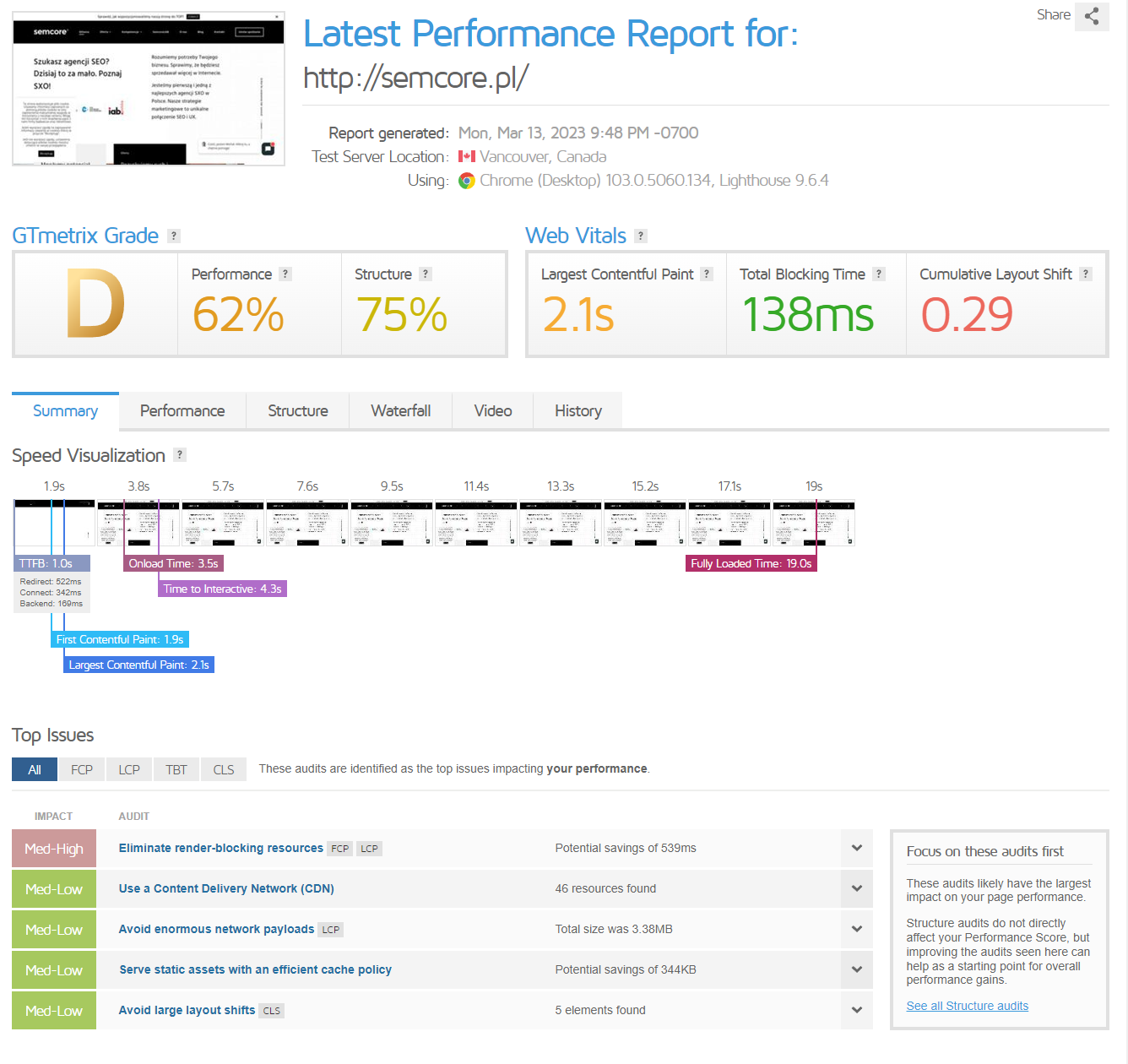
Task: Filter top issues by TBT
Action: tap(176, 770)
